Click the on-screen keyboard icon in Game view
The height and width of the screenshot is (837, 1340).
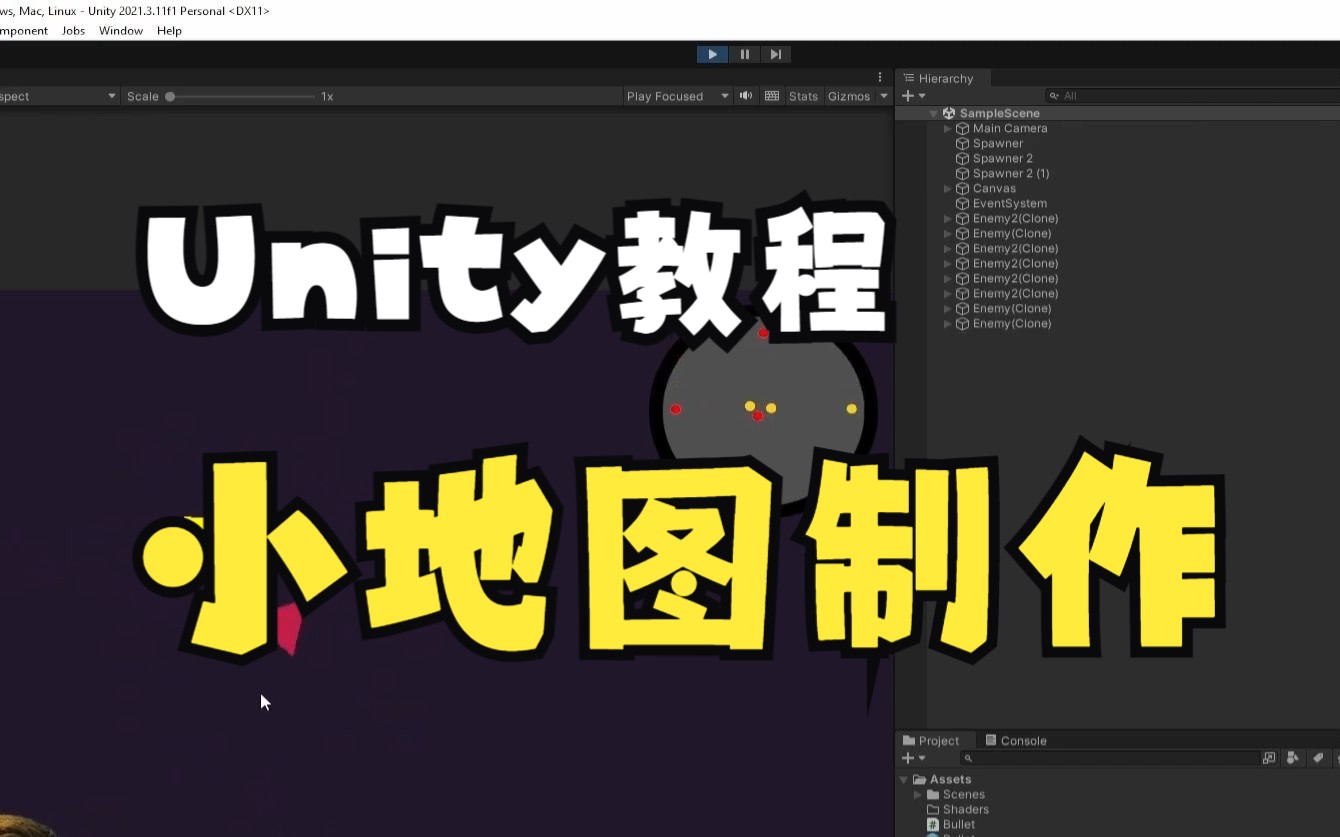772,95
